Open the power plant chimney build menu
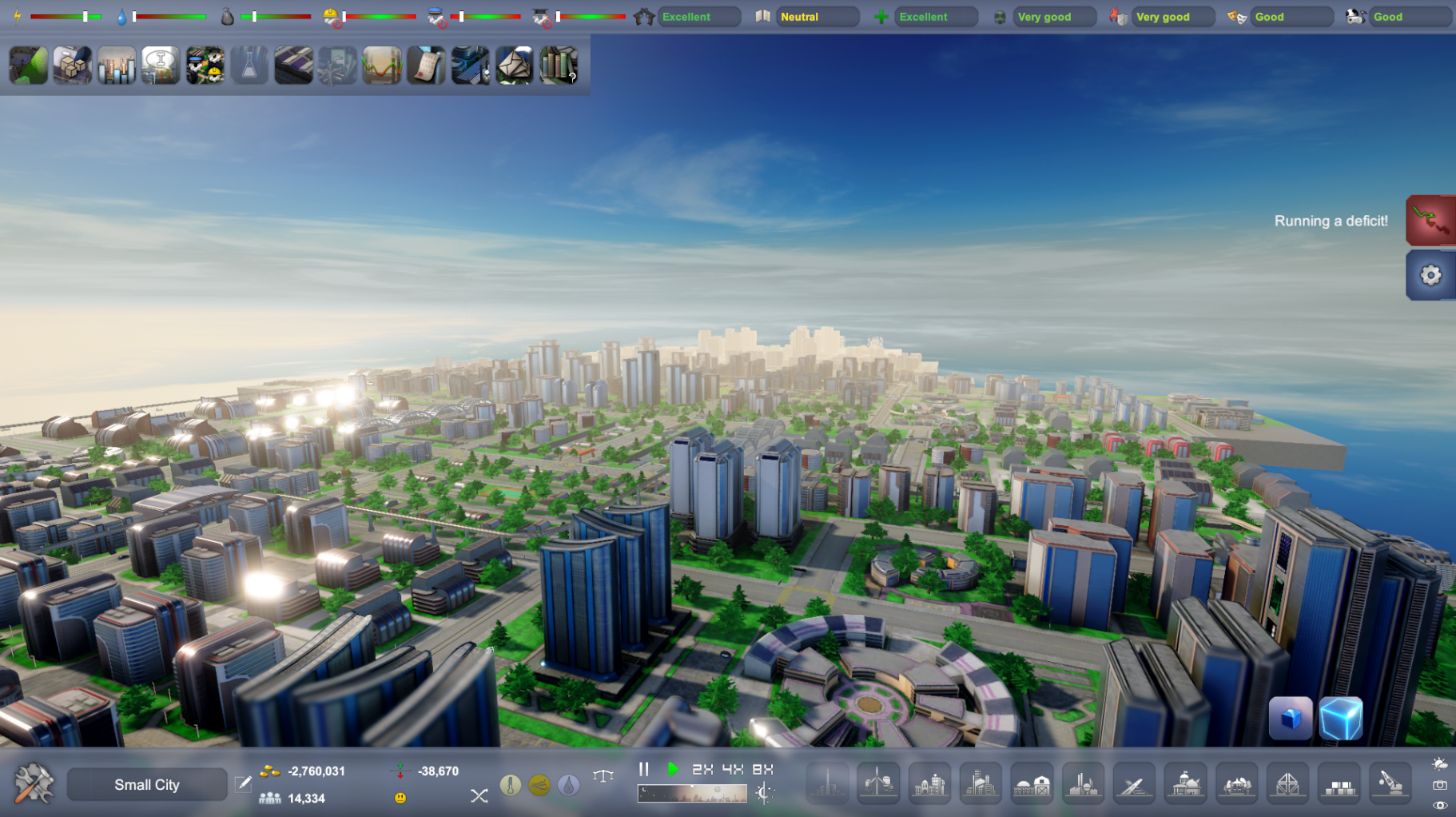Screen dimensions: 1456x817 (x=1083, y=783)
